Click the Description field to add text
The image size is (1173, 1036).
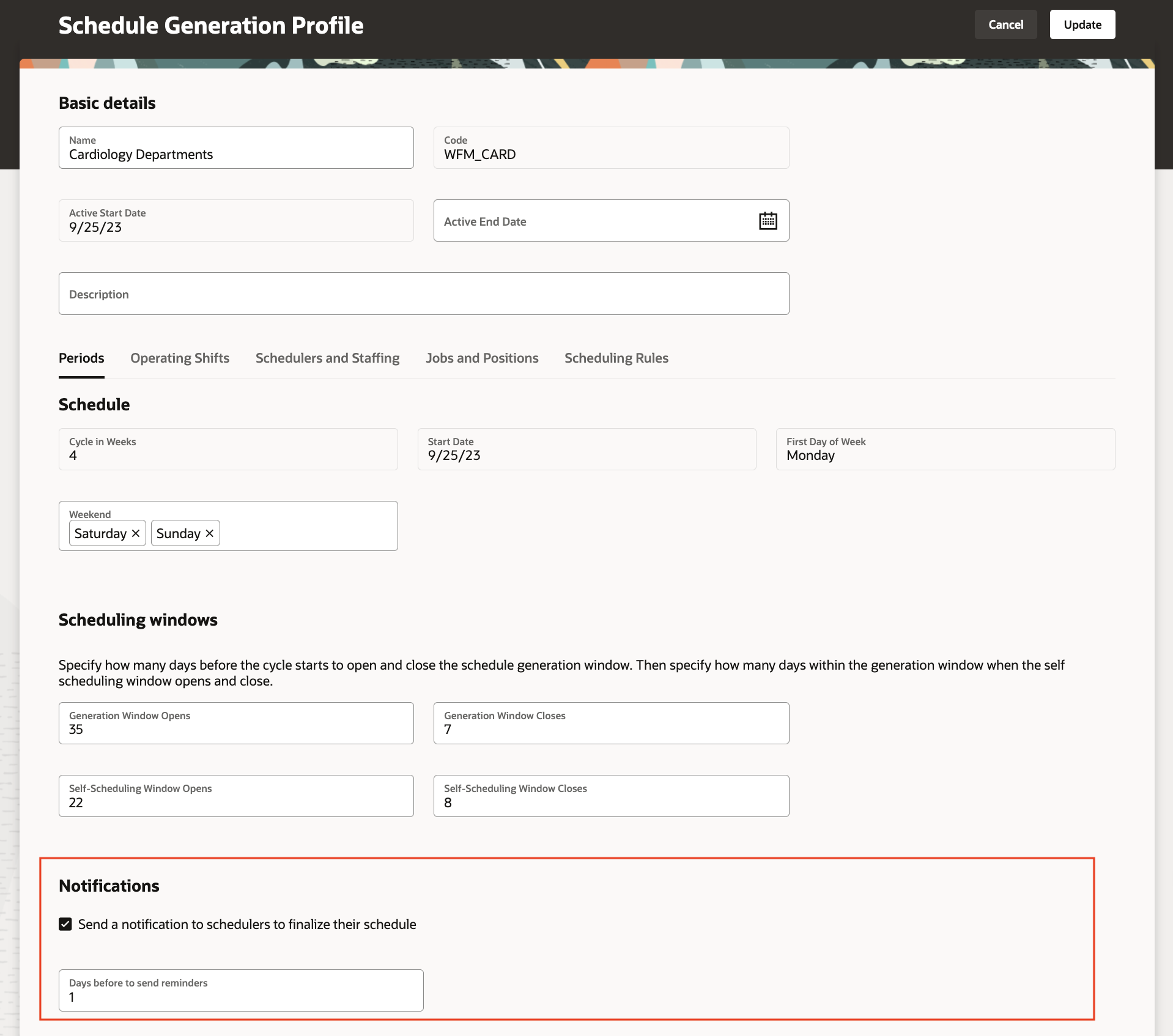pos(423,294)
